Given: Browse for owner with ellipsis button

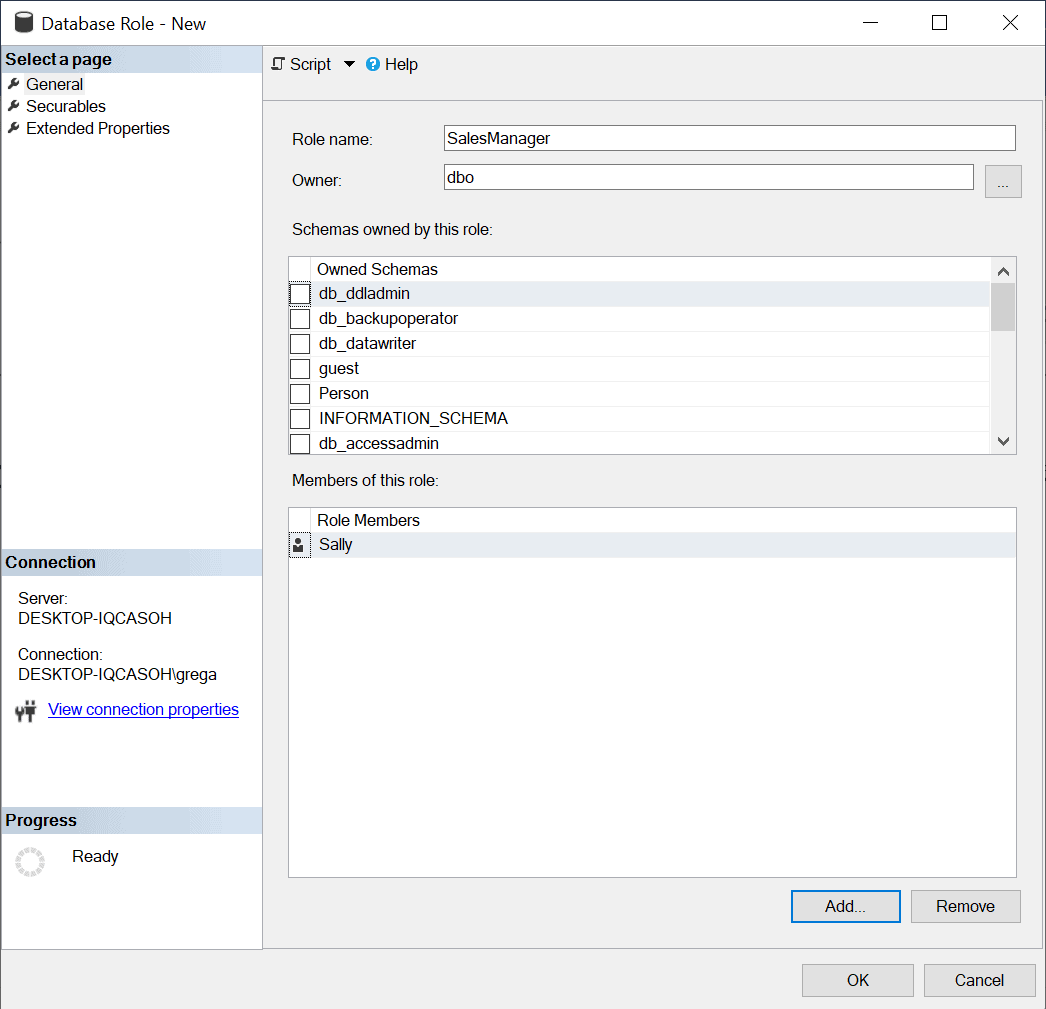Looking at the screenshot, I should coord(1003,181).
